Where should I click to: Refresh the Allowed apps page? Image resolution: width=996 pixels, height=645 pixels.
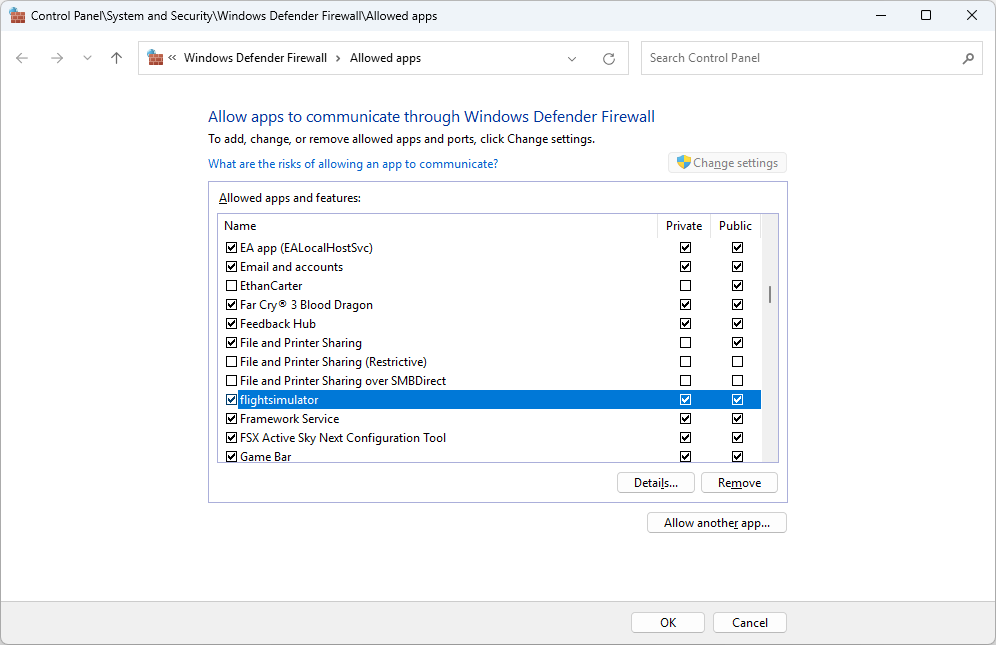[x=609, y=58]
